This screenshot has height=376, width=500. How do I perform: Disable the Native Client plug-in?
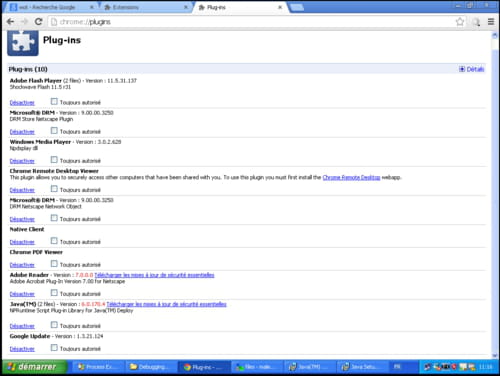point(22,242)
